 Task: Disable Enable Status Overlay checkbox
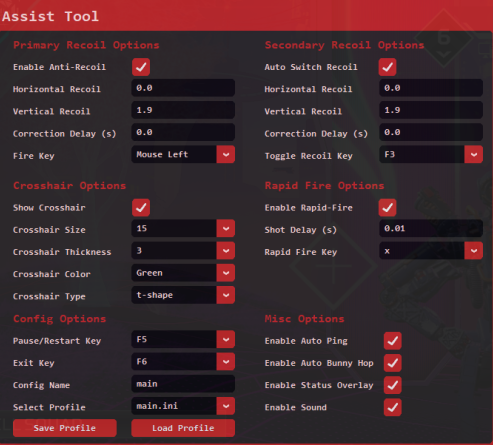point(393,385)
